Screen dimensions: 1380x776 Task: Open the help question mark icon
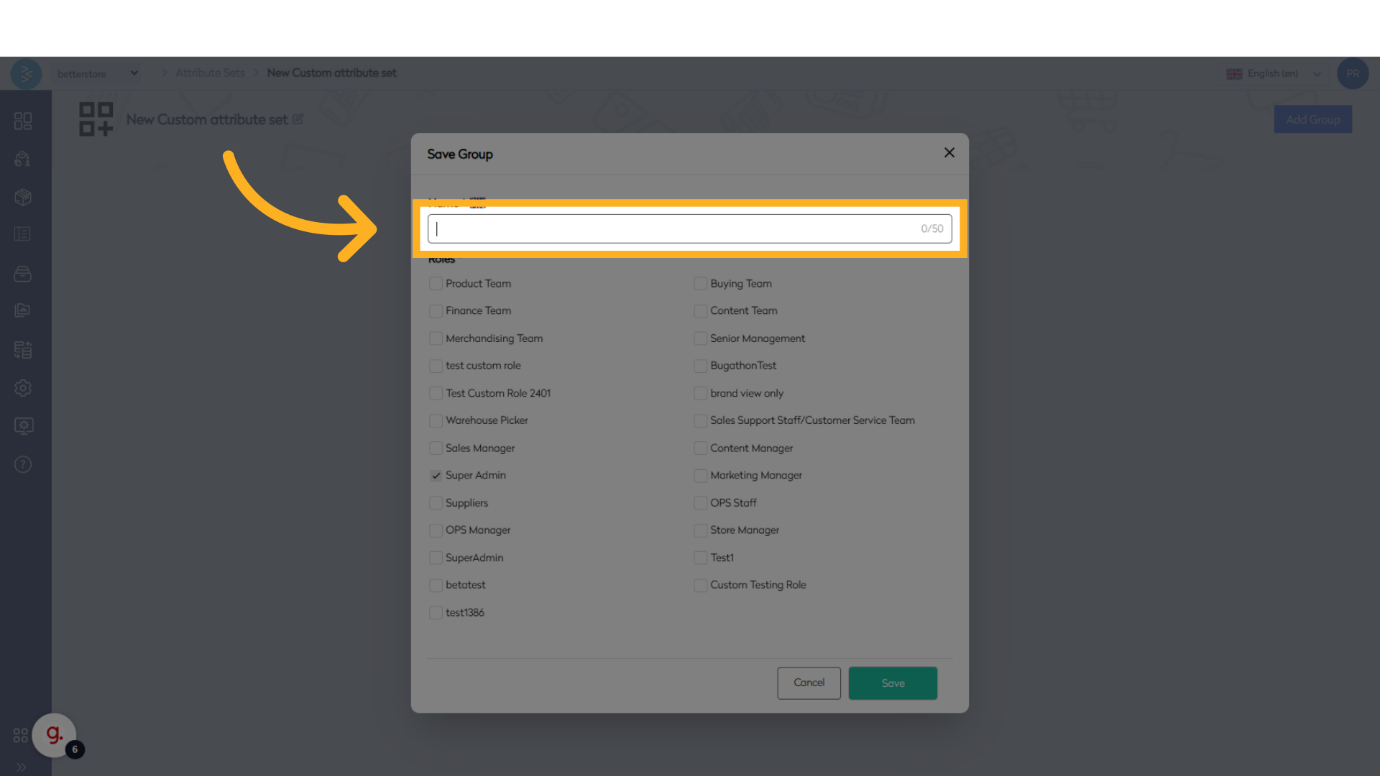coord(23,464)
